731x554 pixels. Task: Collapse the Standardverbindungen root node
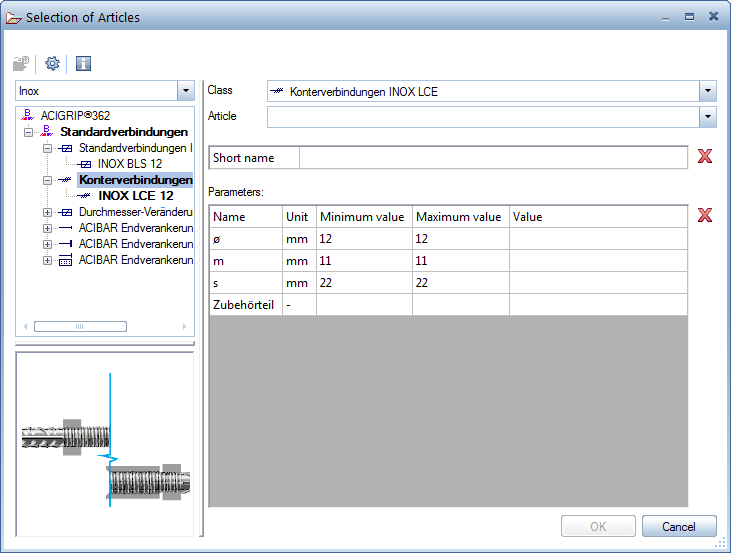tap(29, 132)
